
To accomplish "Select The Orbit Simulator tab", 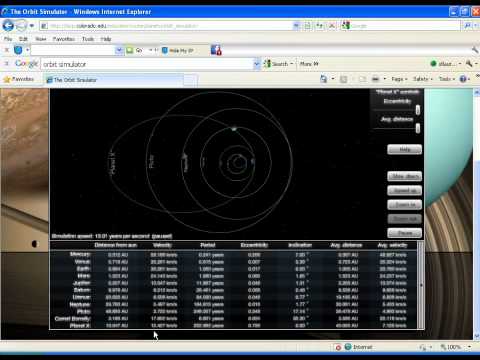I will 113,80.
